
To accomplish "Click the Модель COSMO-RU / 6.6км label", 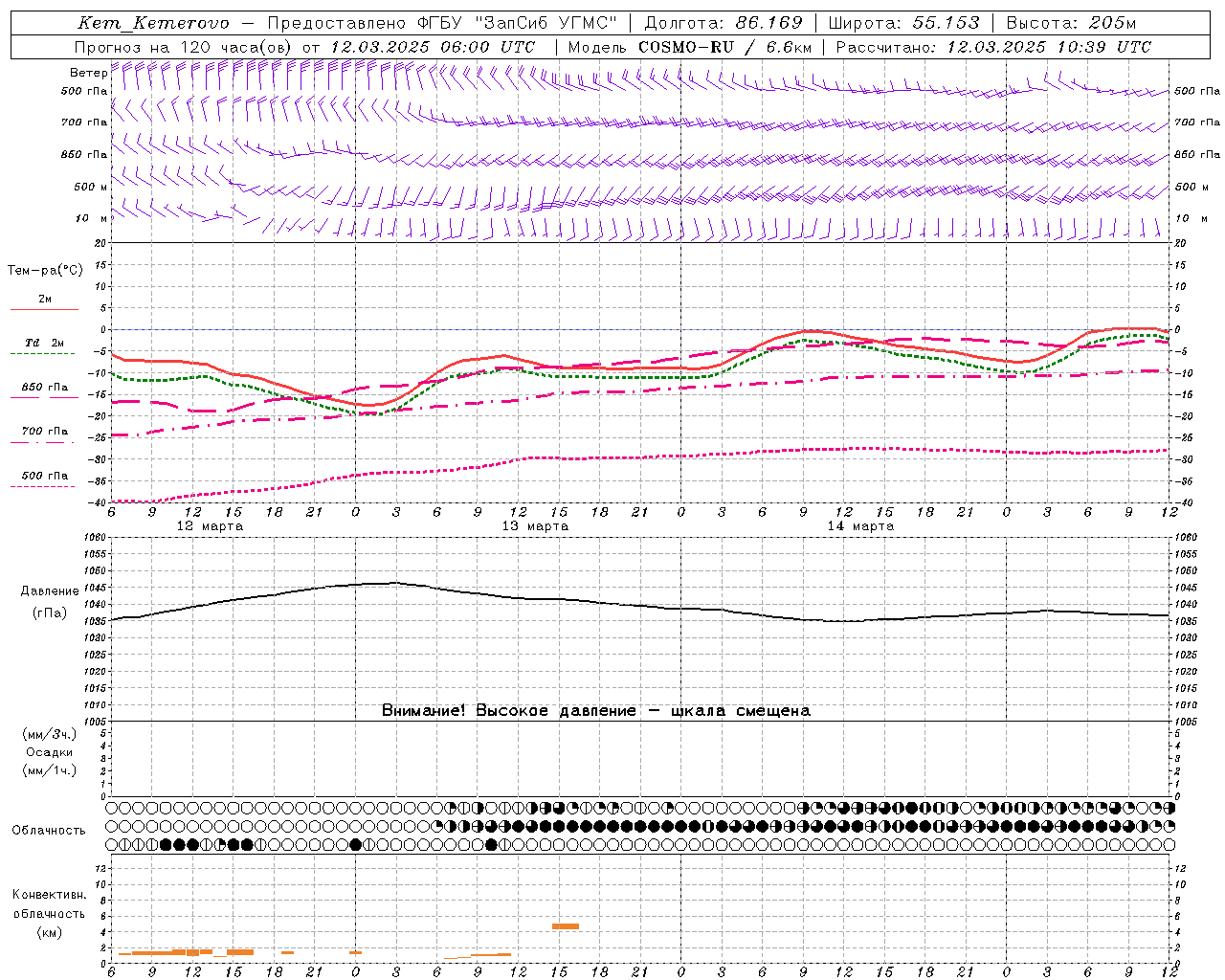I will click(x=689, y=47).
